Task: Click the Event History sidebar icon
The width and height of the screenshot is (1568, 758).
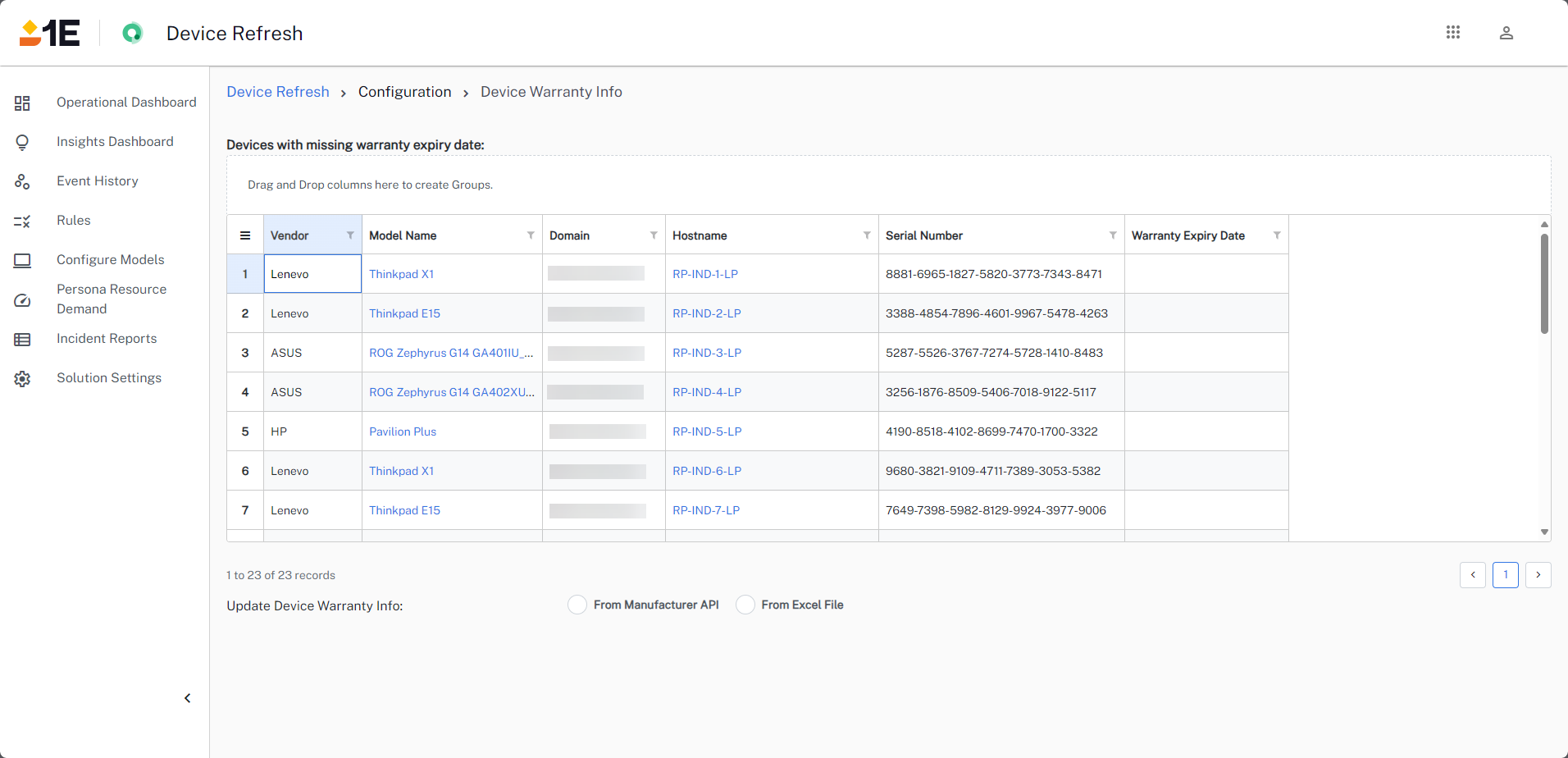Action: (22, 181)
